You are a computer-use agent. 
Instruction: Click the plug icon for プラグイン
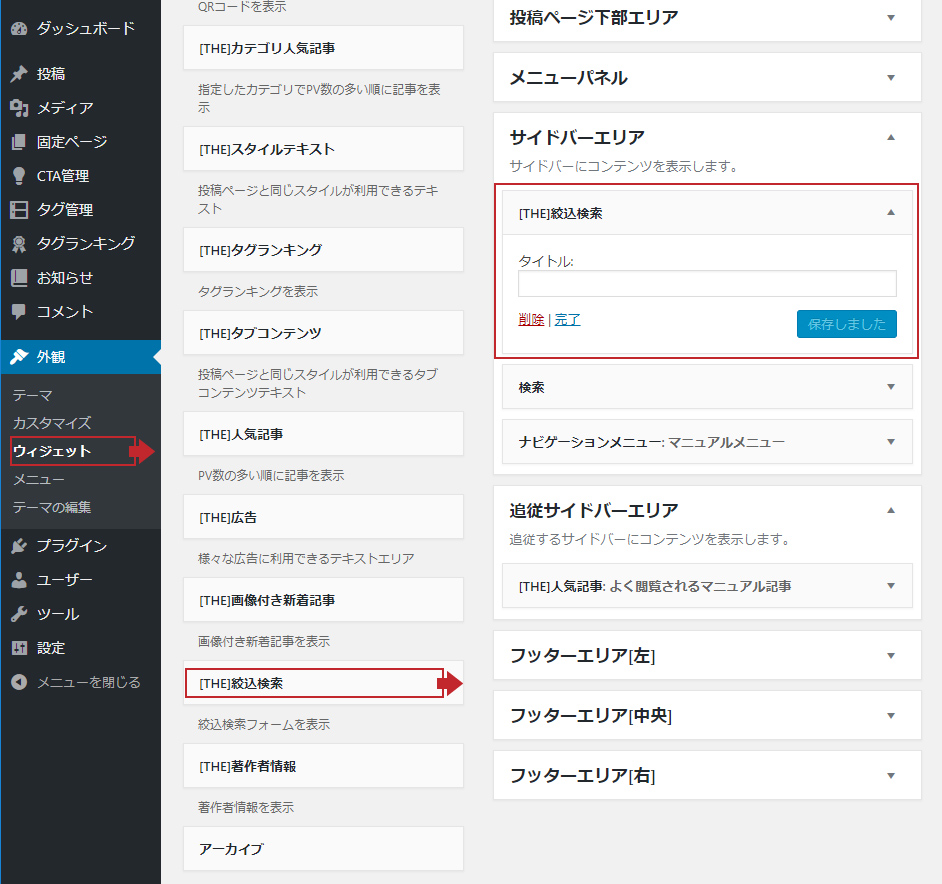(19, 546)
